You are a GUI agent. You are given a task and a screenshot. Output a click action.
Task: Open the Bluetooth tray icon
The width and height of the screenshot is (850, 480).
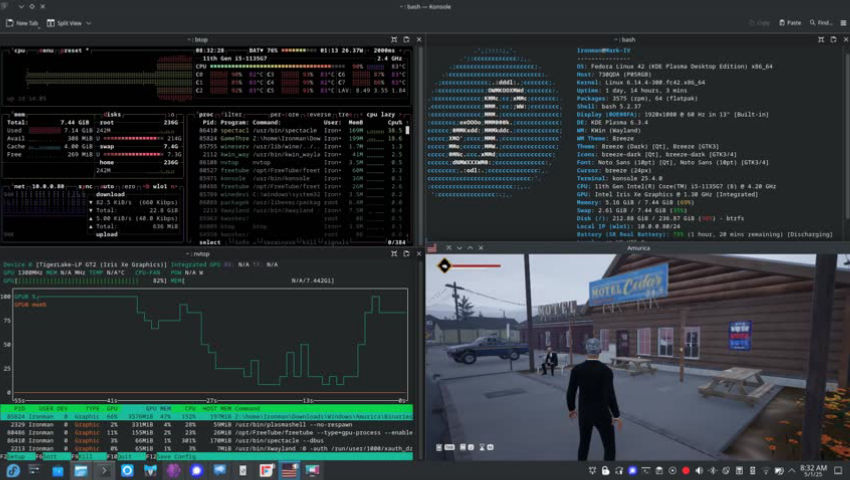(712, 471)
